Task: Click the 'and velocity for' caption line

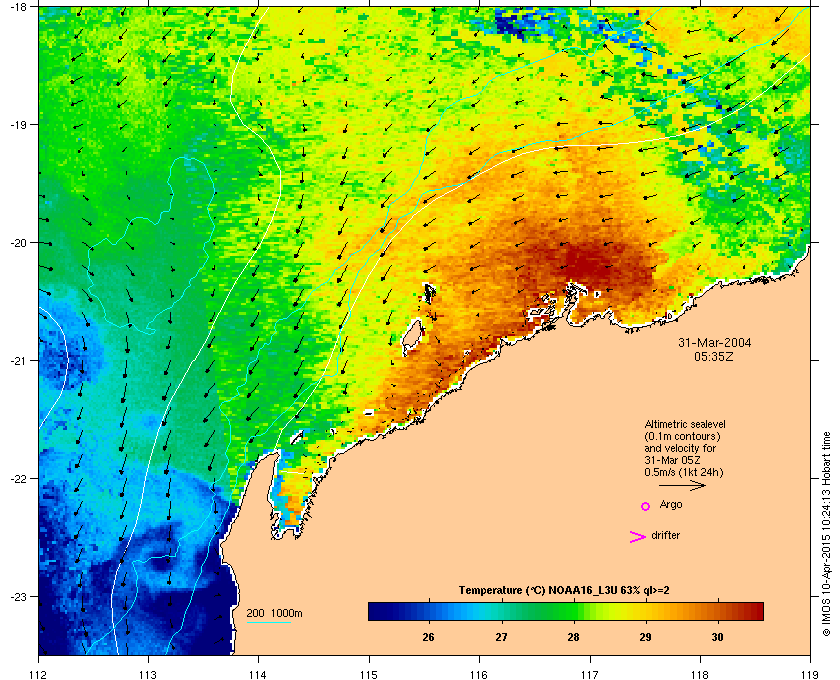Action: 680,448
